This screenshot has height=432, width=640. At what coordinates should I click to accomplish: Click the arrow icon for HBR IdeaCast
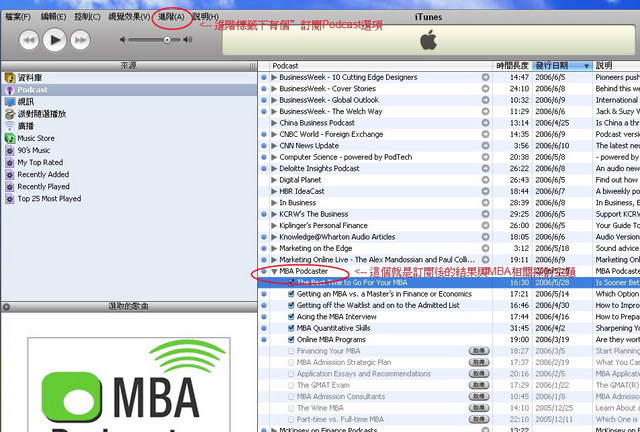click(485, 192)
